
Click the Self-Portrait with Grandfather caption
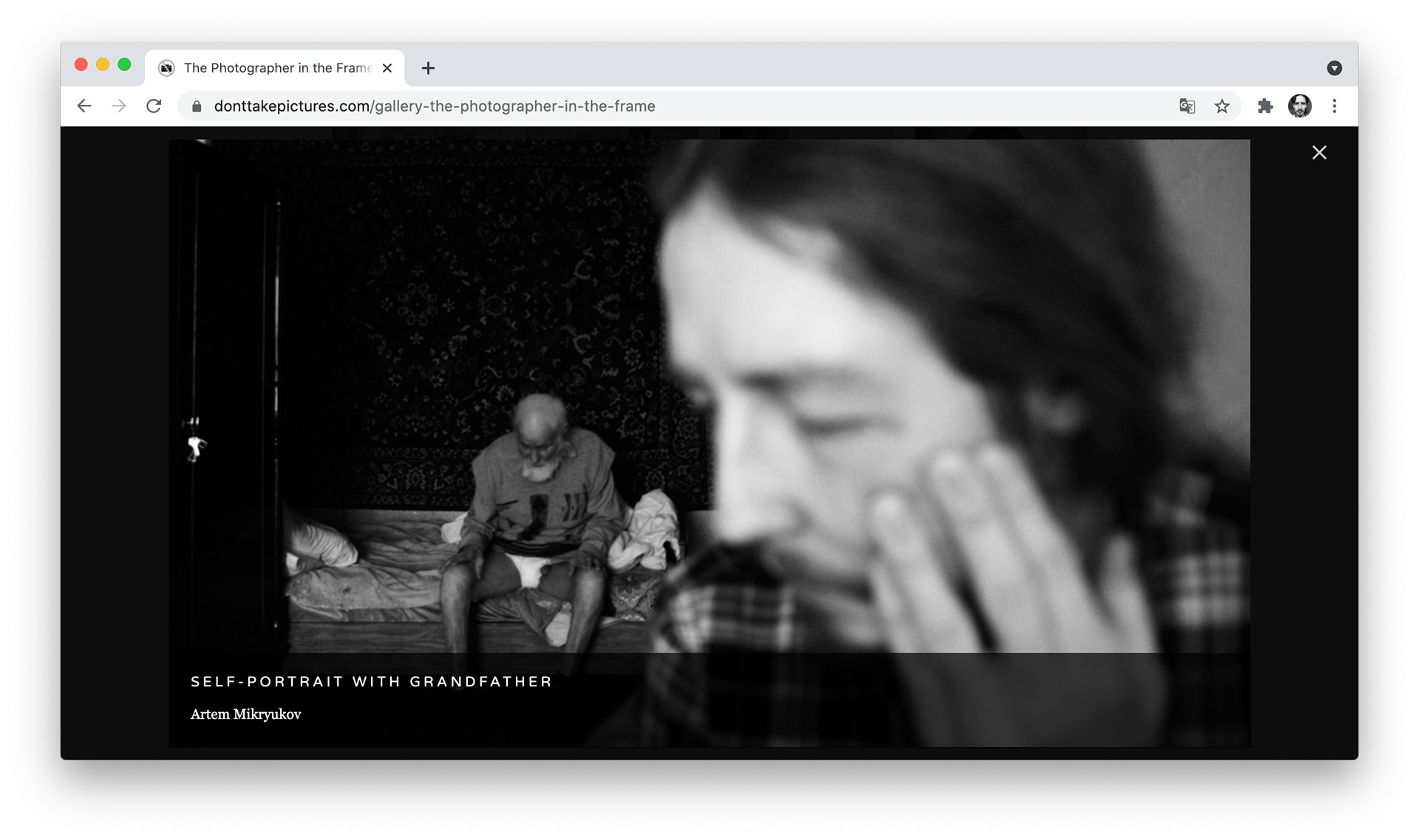pyautogui.click(x=371, y=682)
